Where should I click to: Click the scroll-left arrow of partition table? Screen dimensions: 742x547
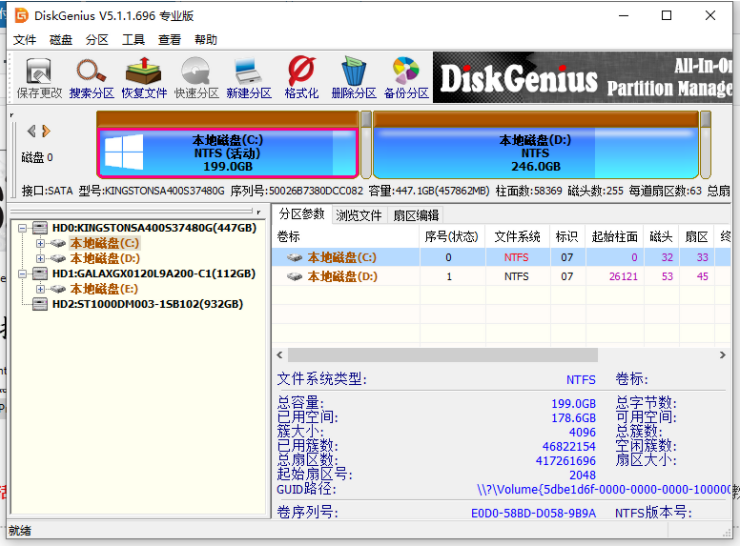[280, 355]
